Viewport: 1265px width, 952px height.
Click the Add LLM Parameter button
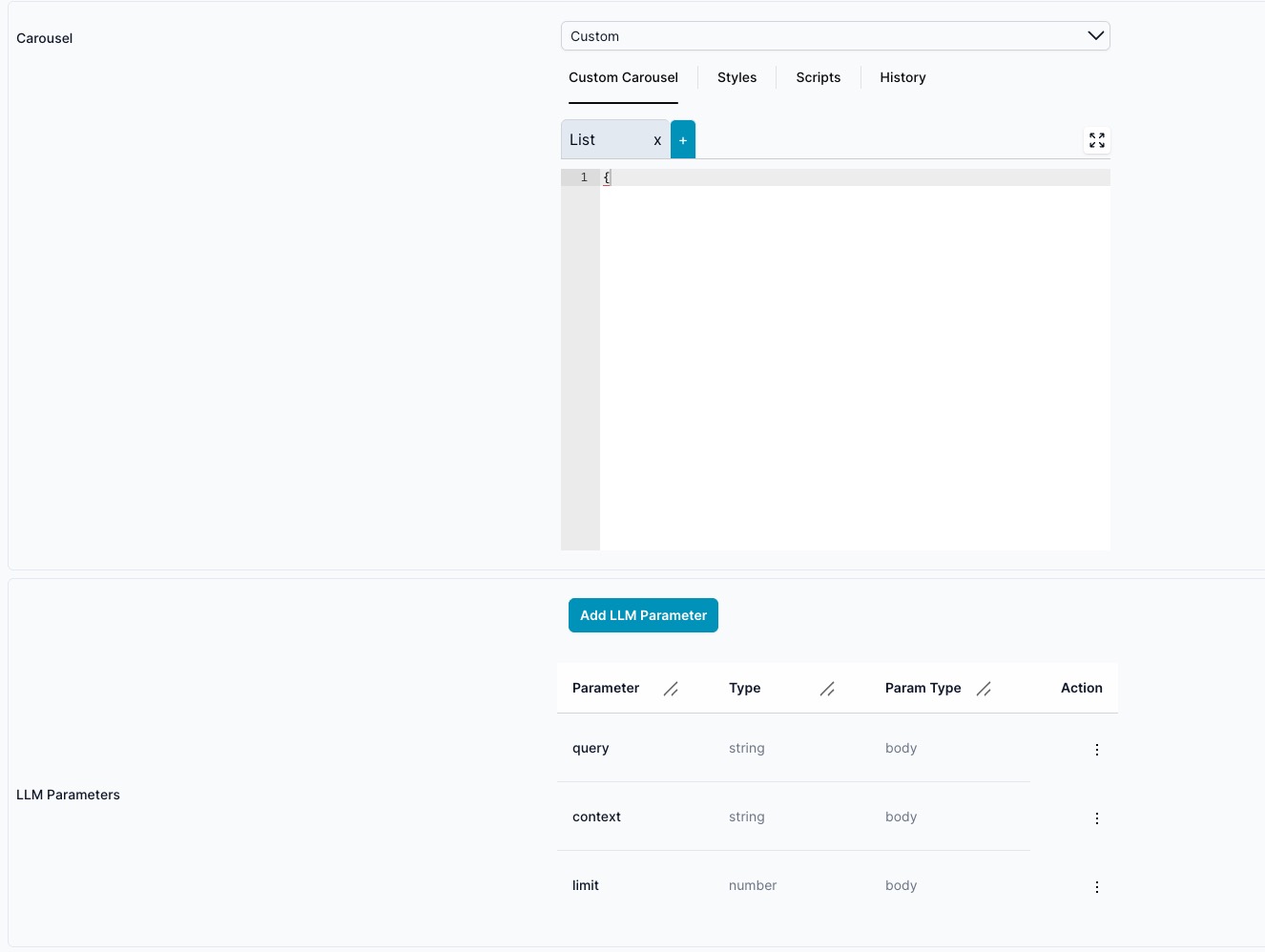tap(643, 615)
